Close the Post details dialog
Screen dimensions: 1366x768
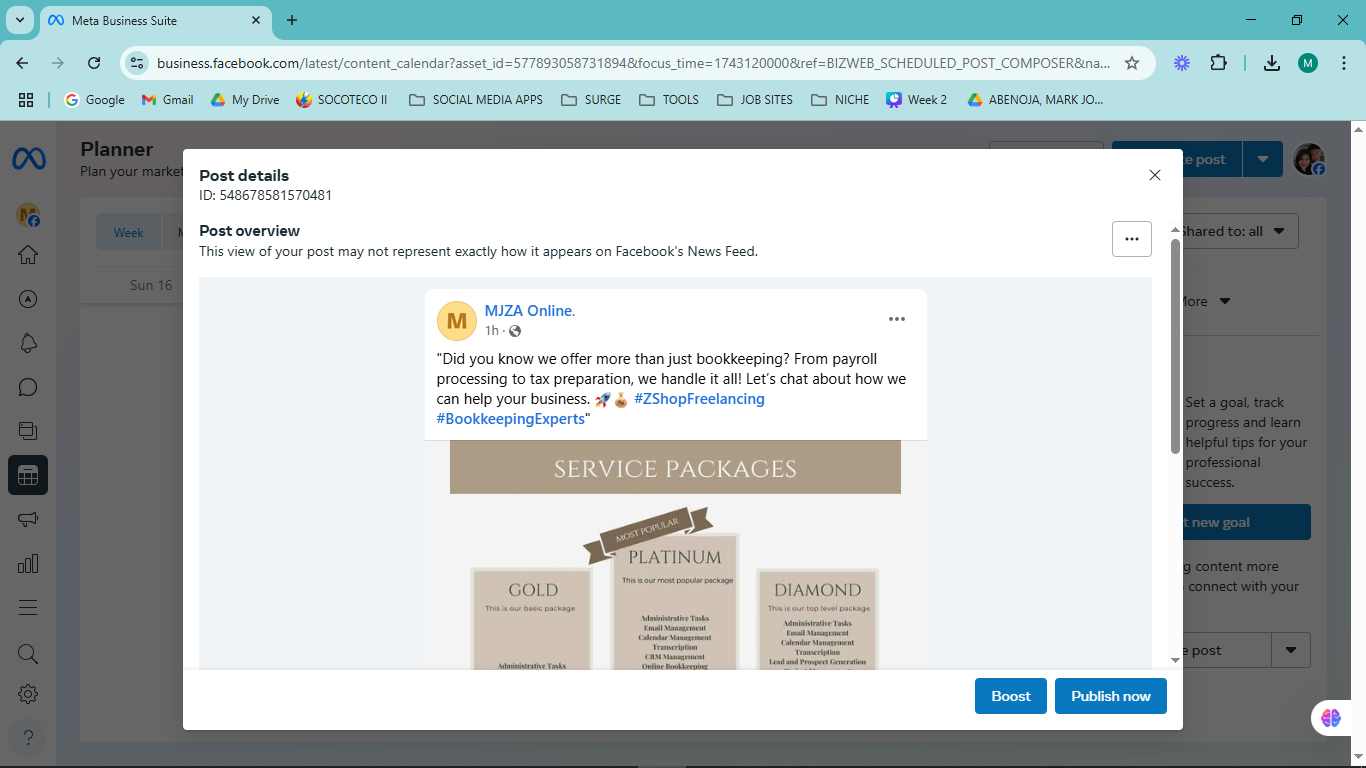pos(1155,175)
